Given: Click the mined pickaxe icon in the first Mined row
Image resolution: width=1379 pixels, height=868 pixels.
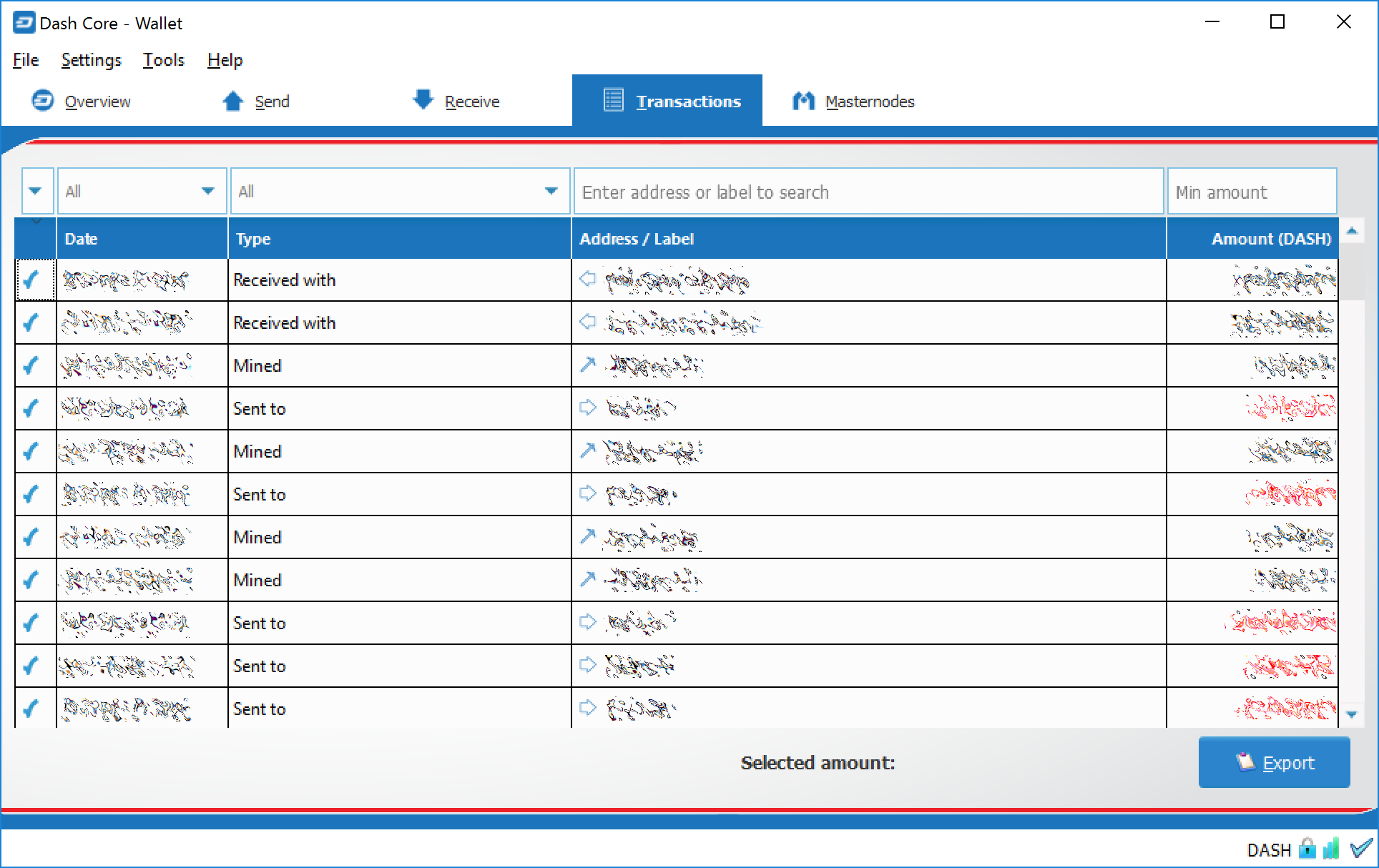Looking at the screenshot, I should tap(587, 365).
